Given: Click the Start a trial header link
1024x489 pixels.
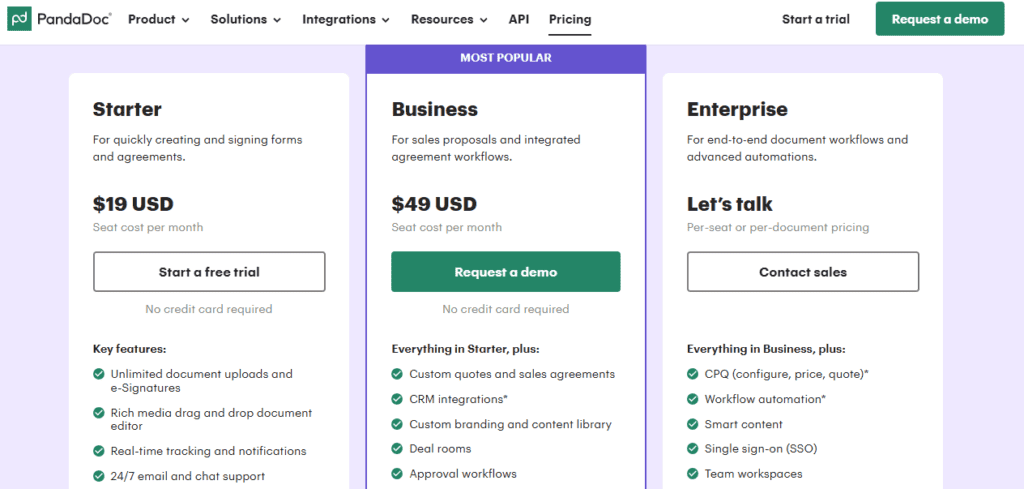Looking at the screenshot, I should click(814, 19).
